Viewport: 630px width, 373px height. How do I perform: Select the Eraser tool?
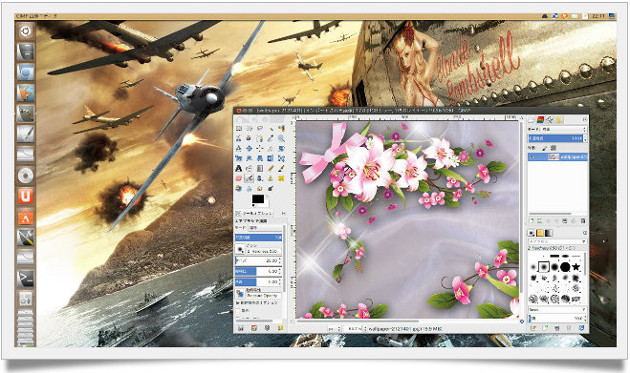click(239, 178)
